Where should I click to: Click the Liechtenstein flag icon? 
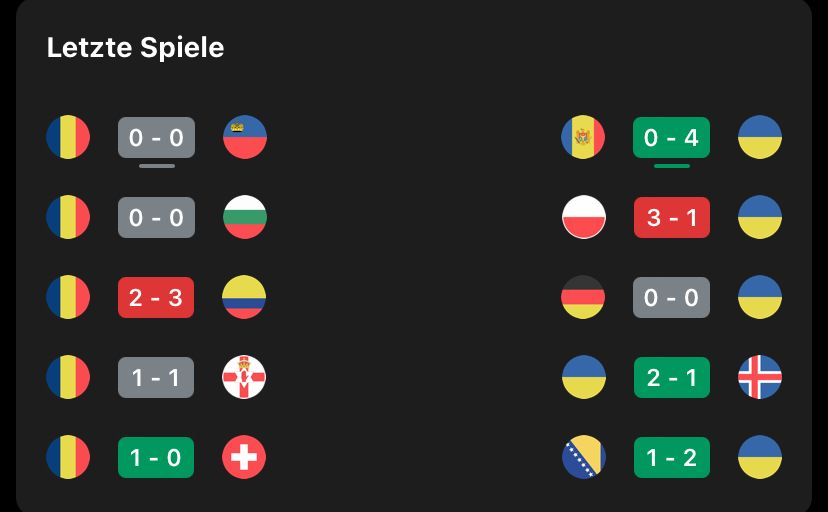(x=244, y=138)
